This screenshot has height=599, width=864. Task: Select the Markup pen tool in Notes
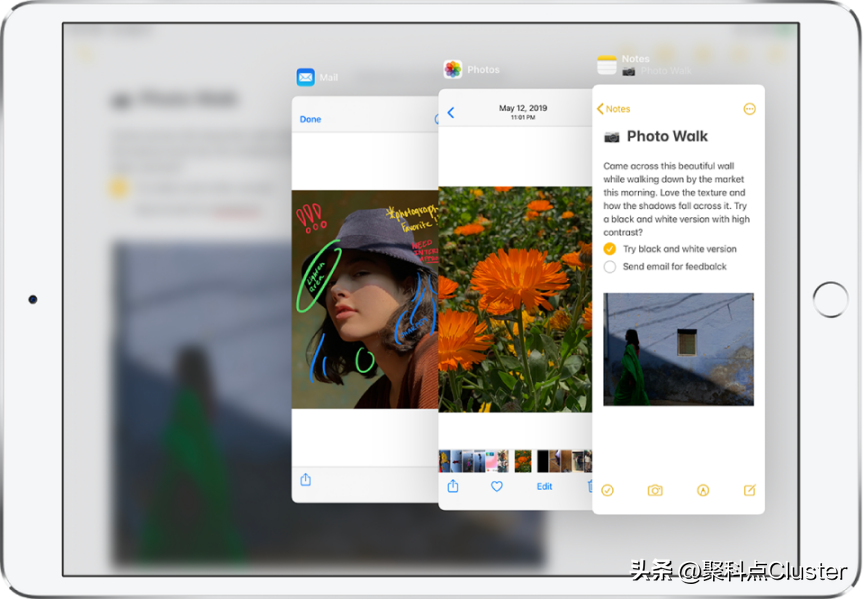pos(703,490)
